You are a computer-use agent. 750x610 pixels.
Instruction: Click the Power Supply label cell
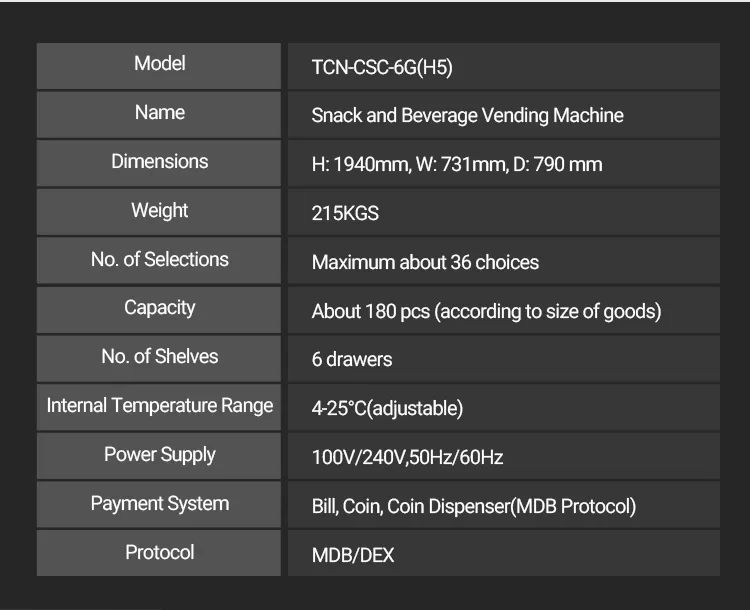point(160,455)
